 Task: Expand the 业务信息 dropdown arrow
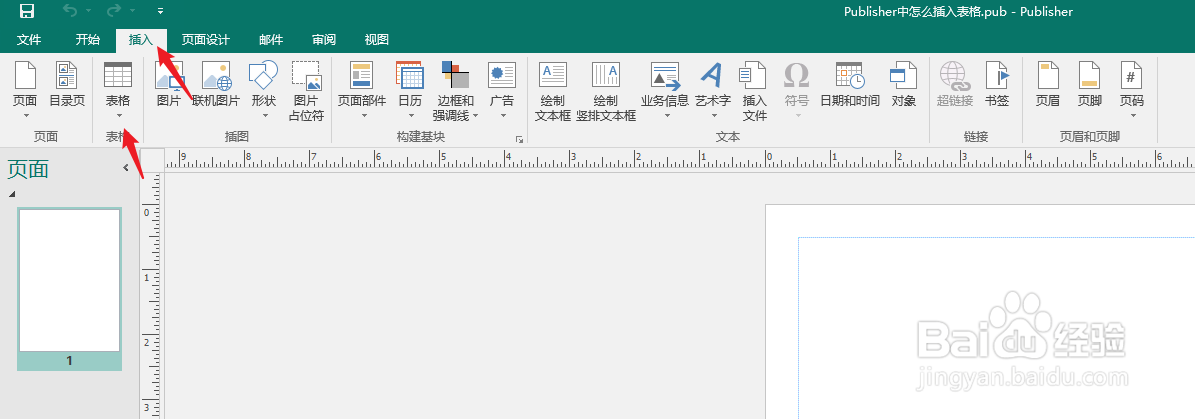(x=667, y=116)
